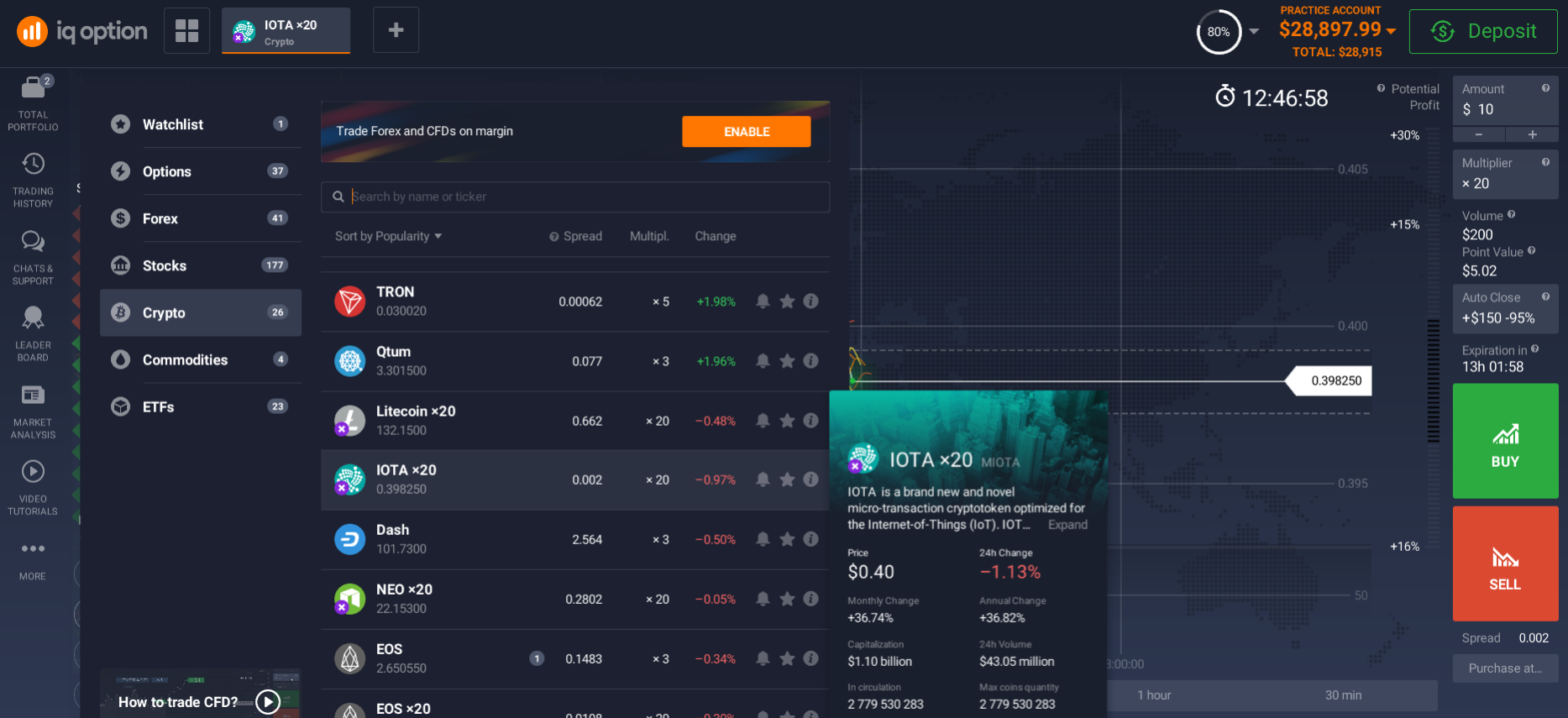Toggle price alert bell for IOTA ×20
The image size is (1568, 718).
pyautogui.click(x=763, y=479)
